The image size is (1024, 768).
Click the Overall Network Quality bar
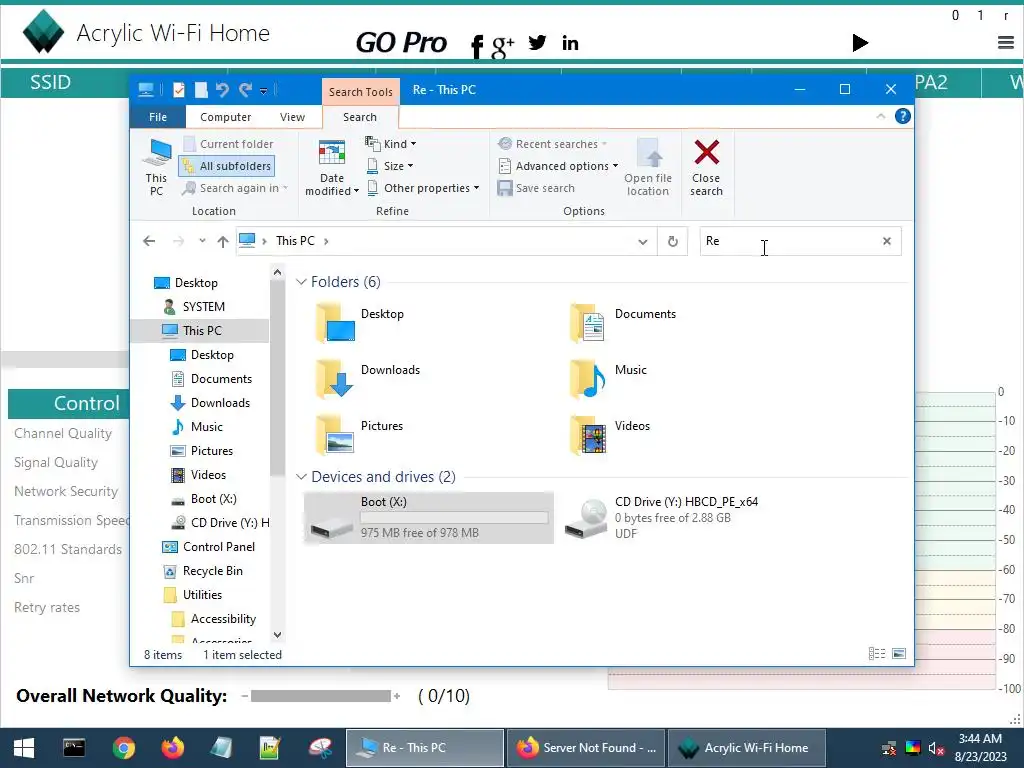(321, 696)
